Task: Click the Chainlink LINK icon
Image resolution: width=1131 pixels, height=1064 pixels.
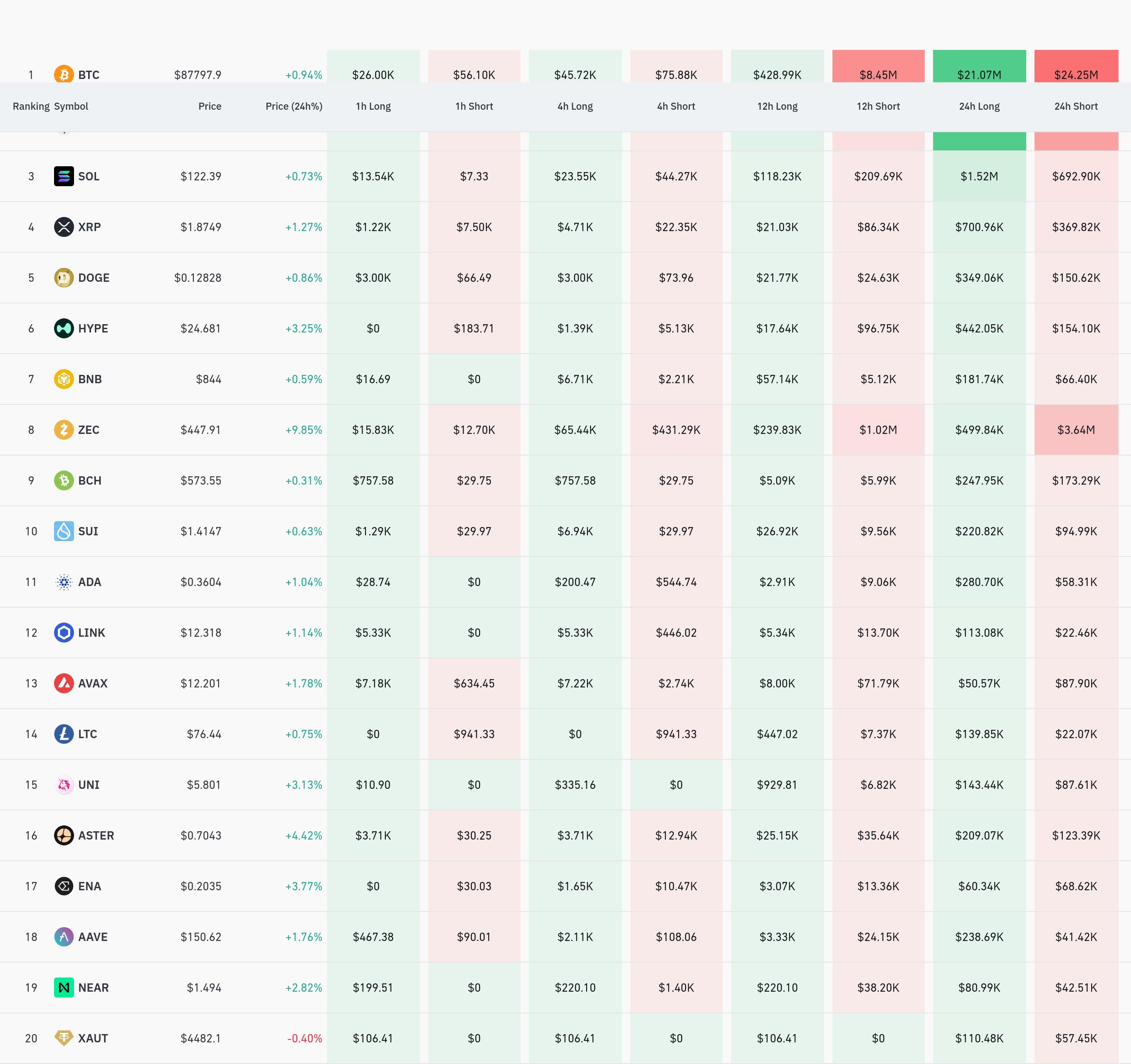Action: 64,632
